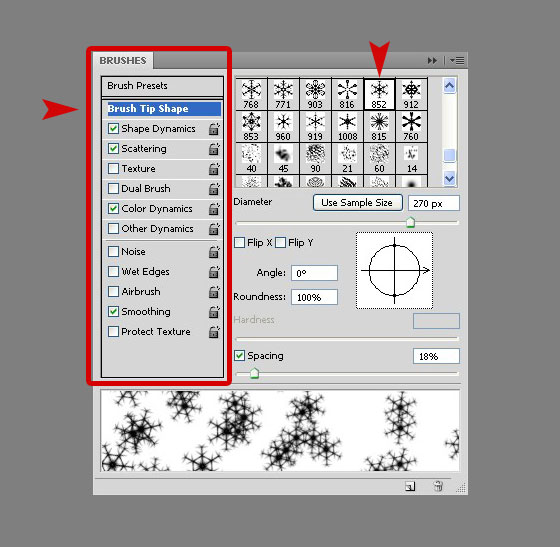560x547 pixels.
Task: Toggle the Shape Dynamics lock icon
Action: (214, 129)
